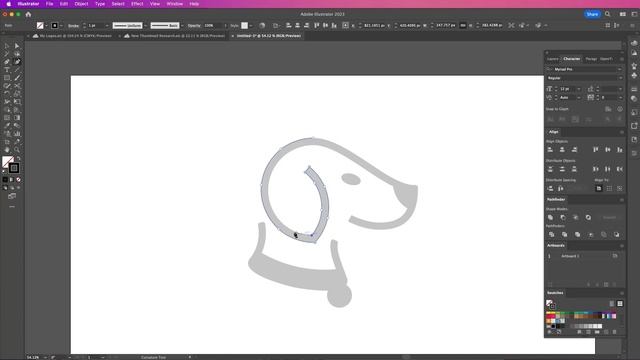The width and height of the screenshot is (640, 360).
Task: Select the Type tool
Action: pyautogui.click(x=7, y=70)
